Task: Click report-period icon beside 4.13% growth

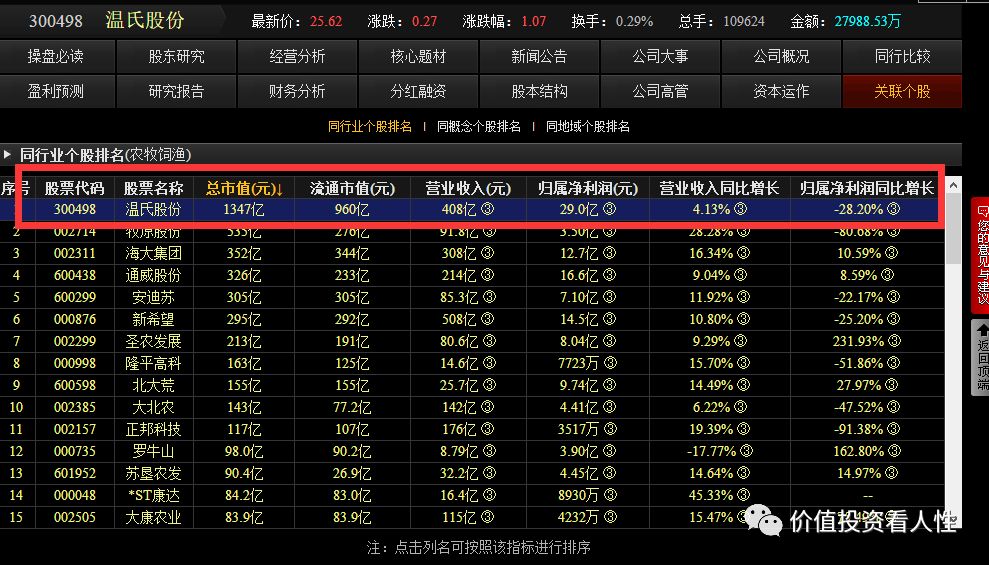Action: [x=740, y=209]
